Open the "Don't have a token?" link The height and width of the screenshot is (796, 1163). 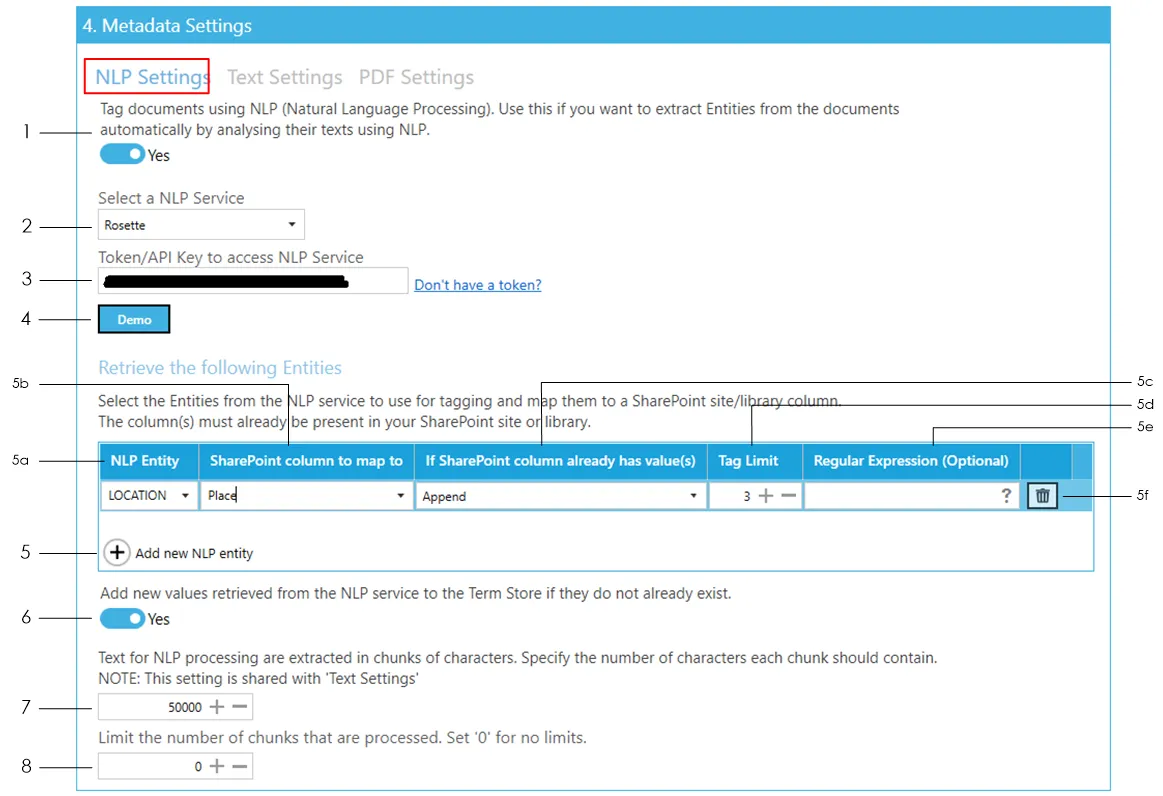478,285
